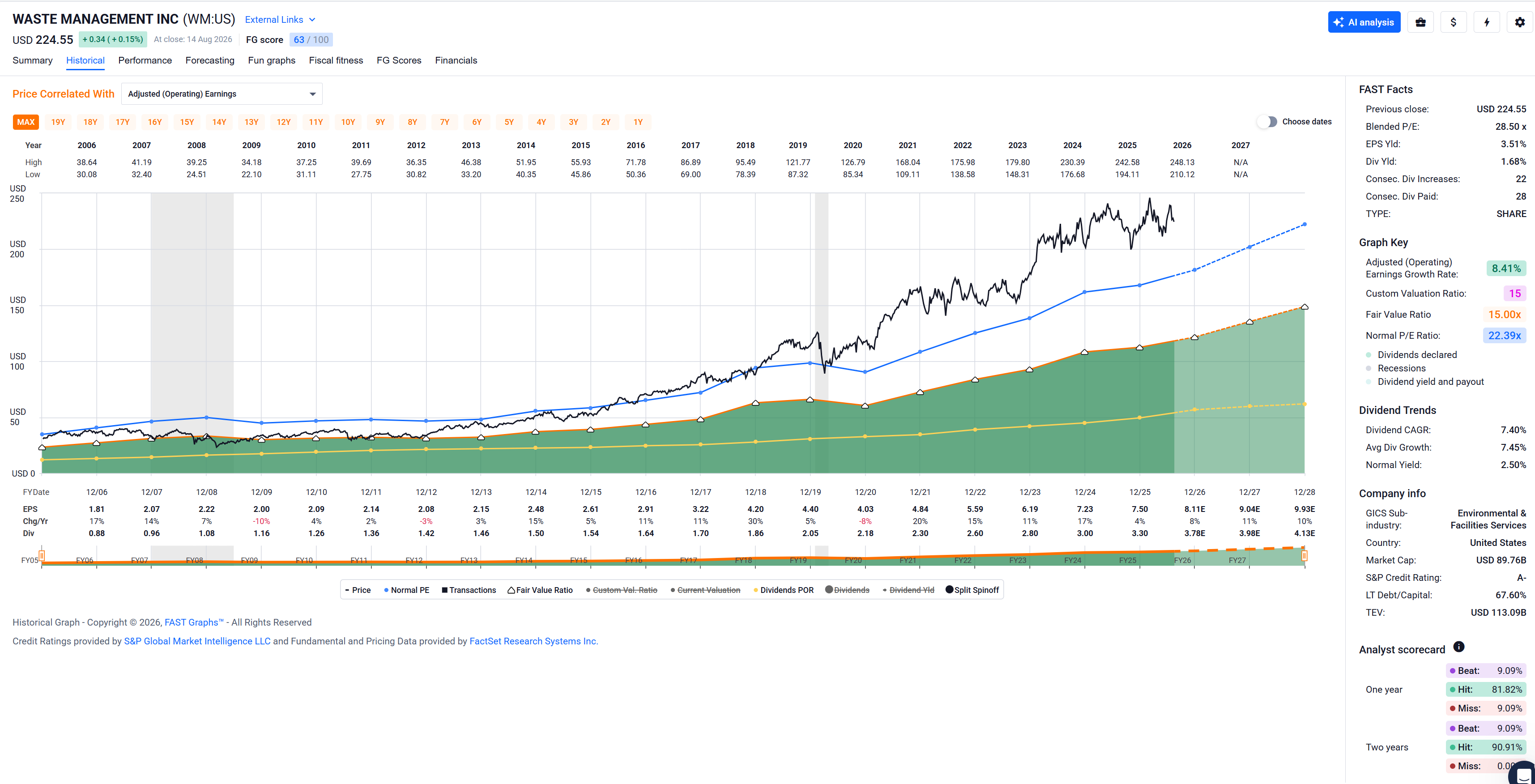Grab the left FY05 range slider handle
Viewport: 1535px width, 784px height.
click(42, 556)
